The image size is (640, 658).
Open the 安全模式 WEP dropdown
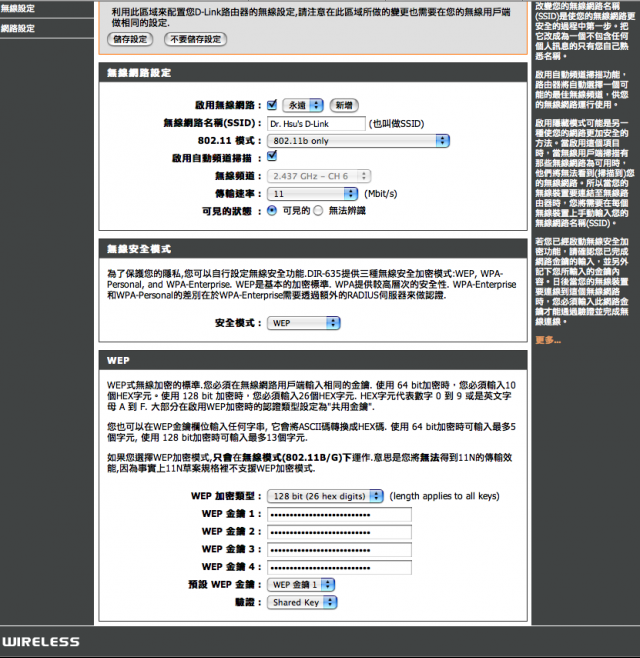[304, 323]
